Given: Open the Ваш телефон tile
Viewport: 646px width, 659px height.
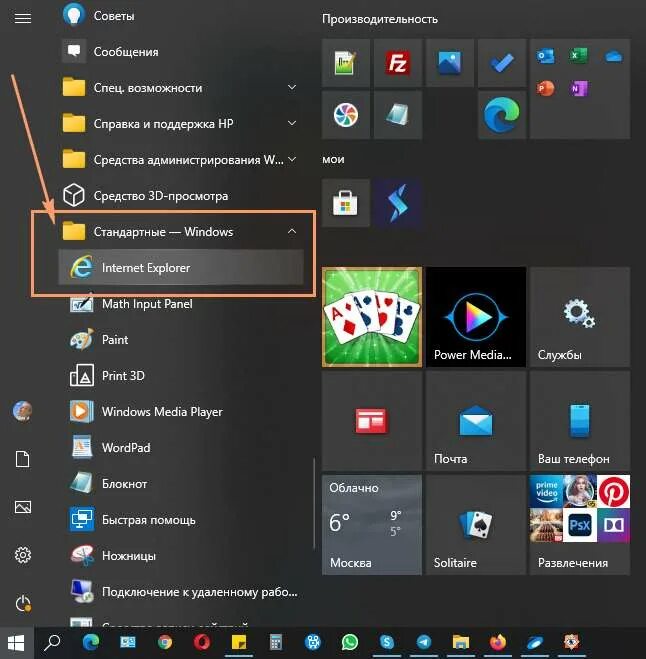Looking at the screenshot, I should click(580, 421).
